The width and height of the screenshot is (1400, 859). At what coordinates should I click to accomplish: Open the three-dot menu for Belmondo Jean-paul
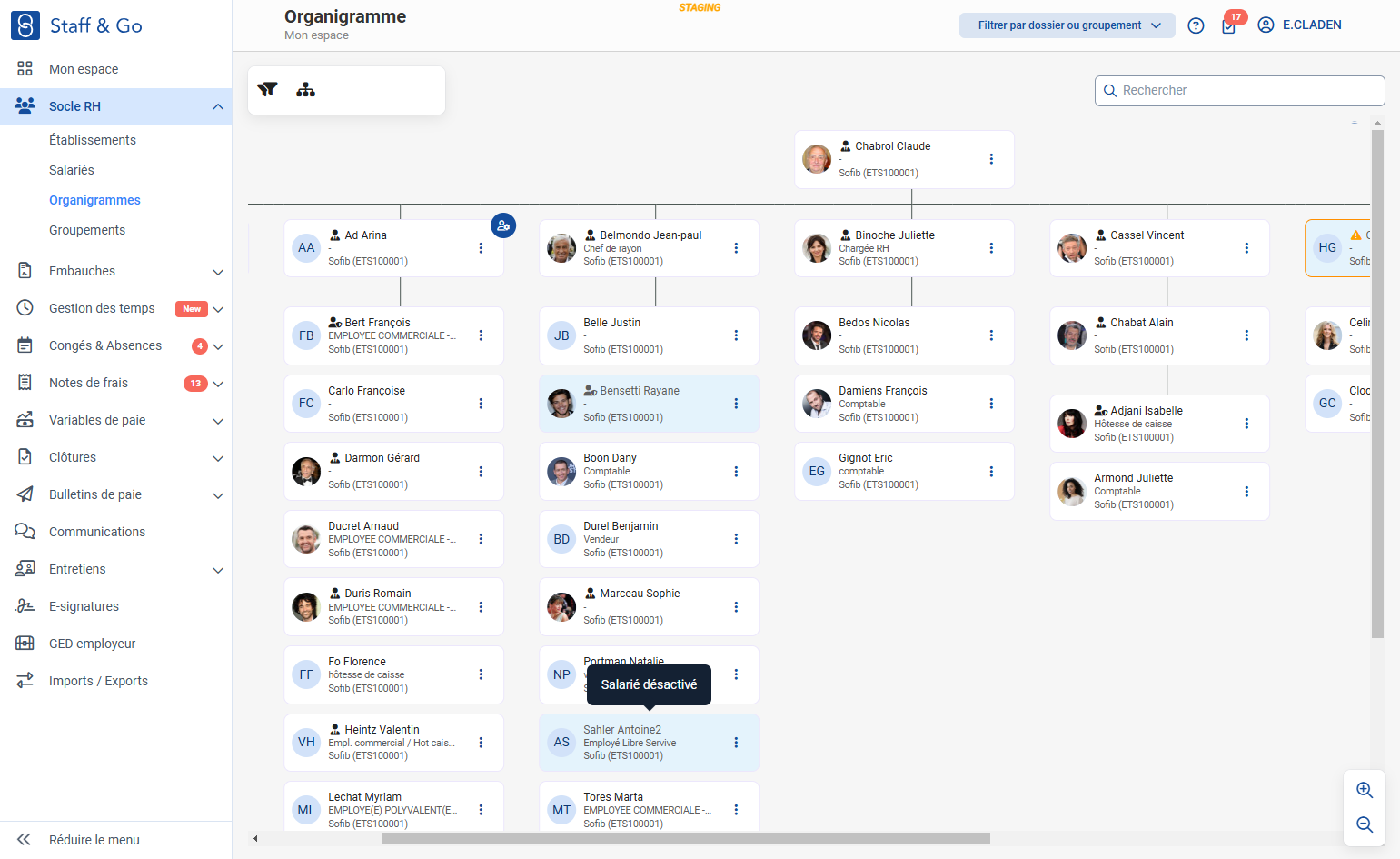(736, 248)
